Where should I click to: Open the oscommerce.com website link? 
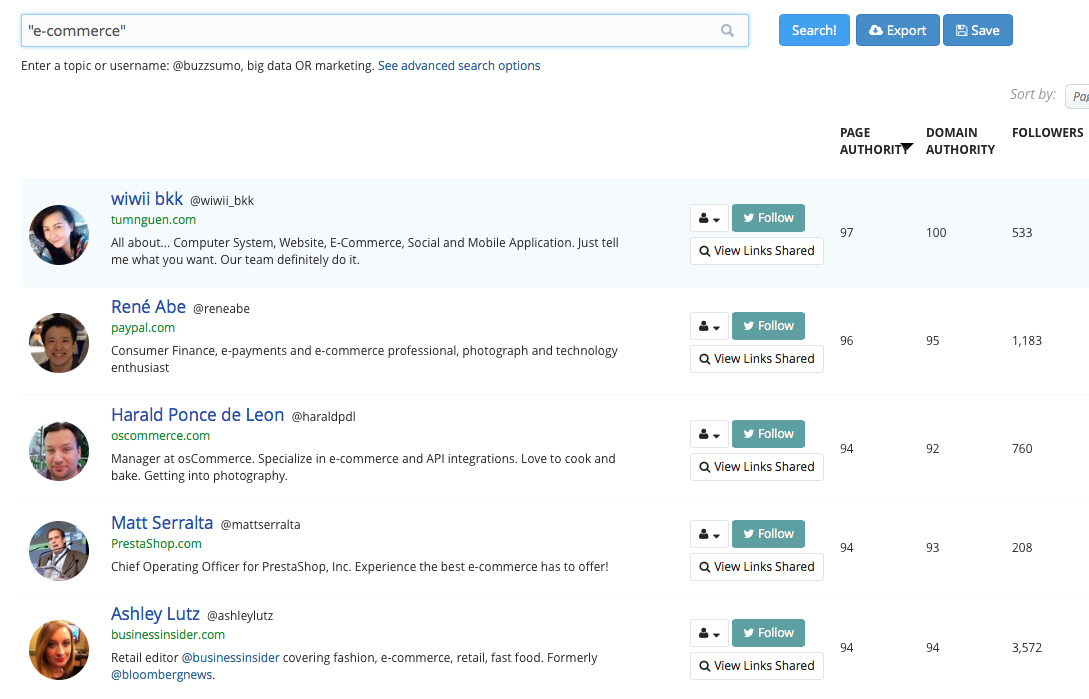click(x=161, y=436)
